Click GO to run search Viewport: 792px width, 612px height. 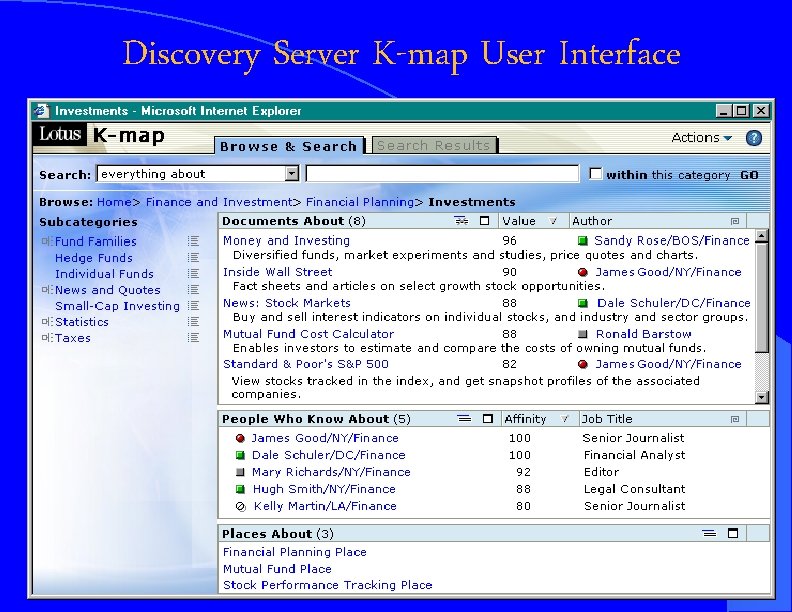click(749, 175)
